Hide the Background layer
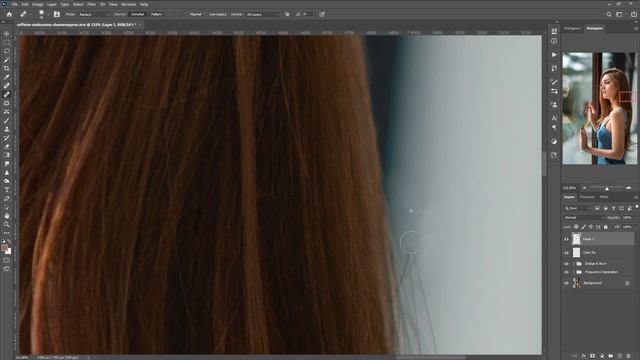640x360 pixels. pos(566,283)
